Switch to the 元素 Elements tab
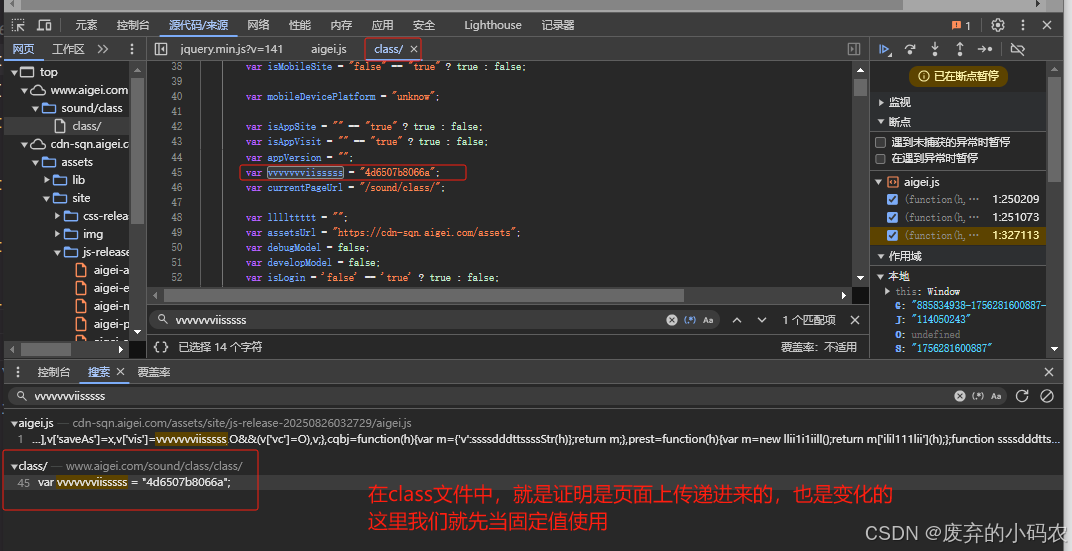Image resolution: width=1072 pixels, height=551 pixels. coord(86,25)
